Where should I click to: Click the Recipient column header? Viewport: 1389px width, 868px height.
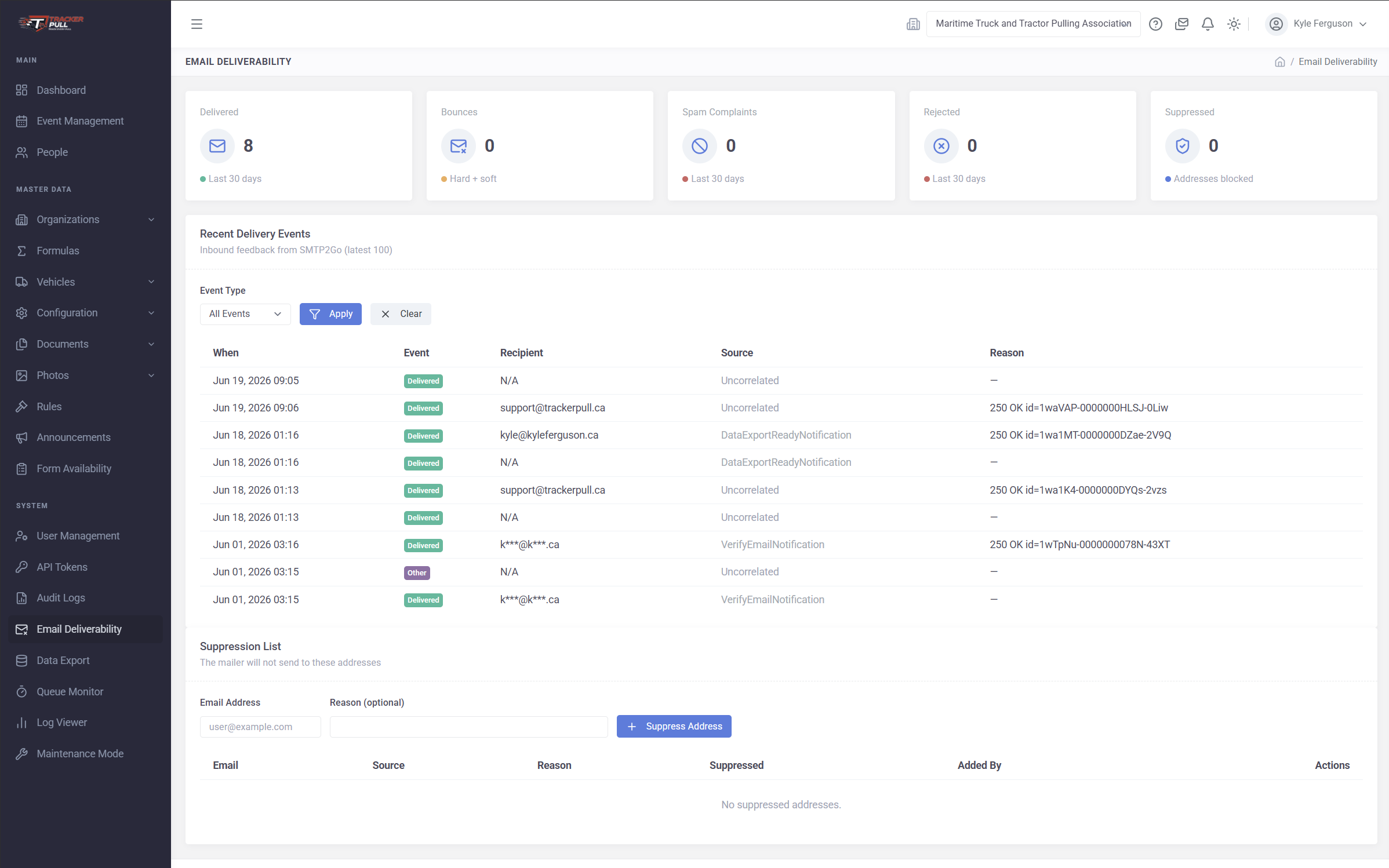tap(521, 353)
